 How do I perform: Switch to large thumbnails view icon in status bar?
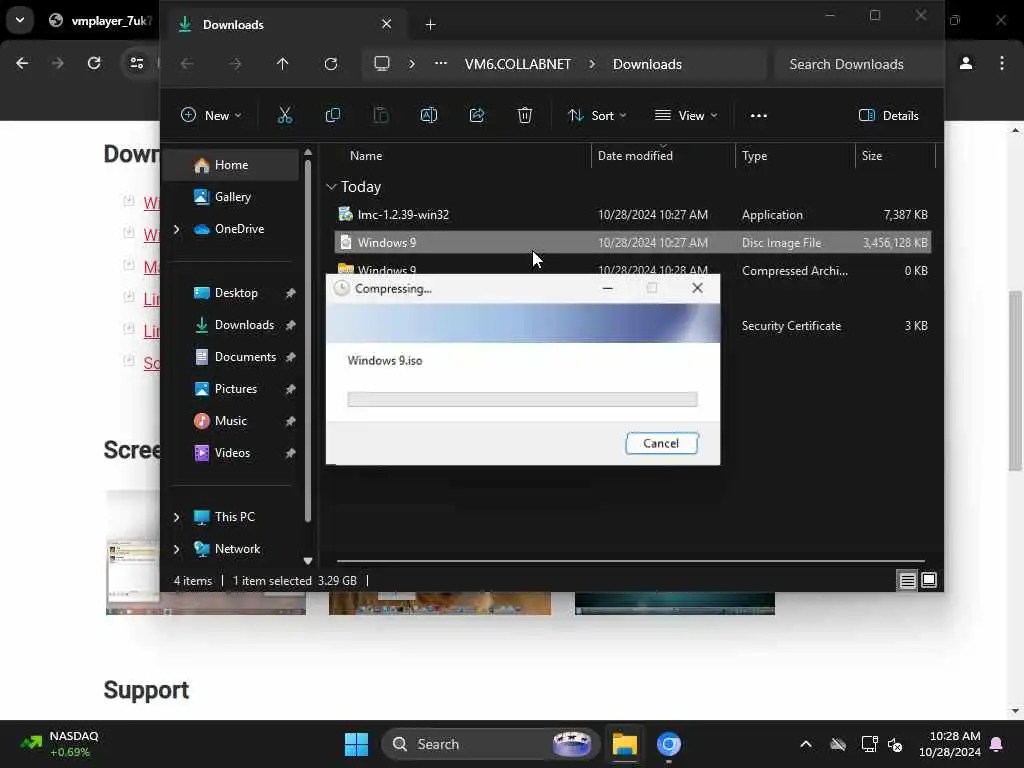tap(929, 580)
